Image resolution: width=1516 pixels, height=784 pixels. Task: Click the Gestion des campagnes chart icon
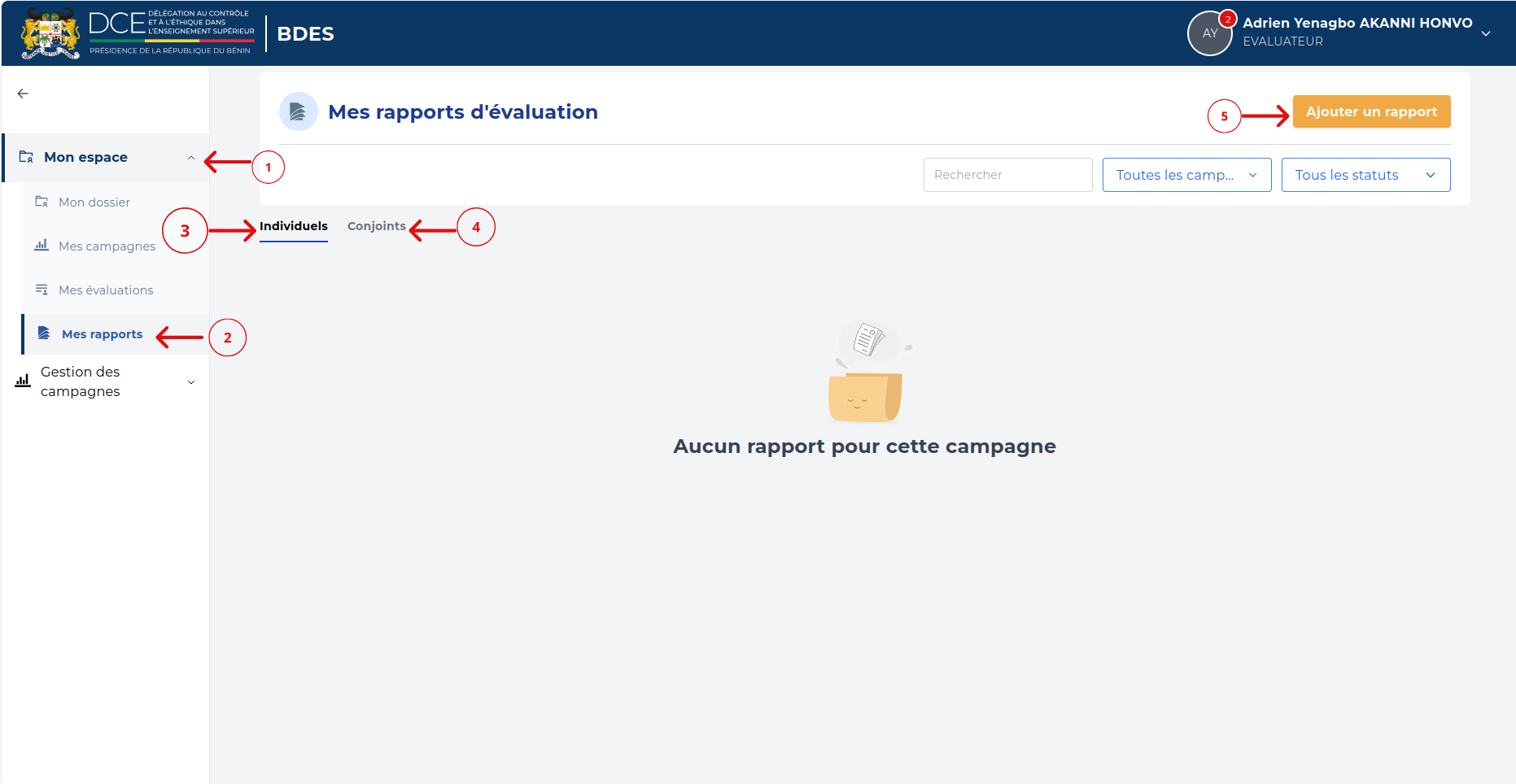click(23, 381)
